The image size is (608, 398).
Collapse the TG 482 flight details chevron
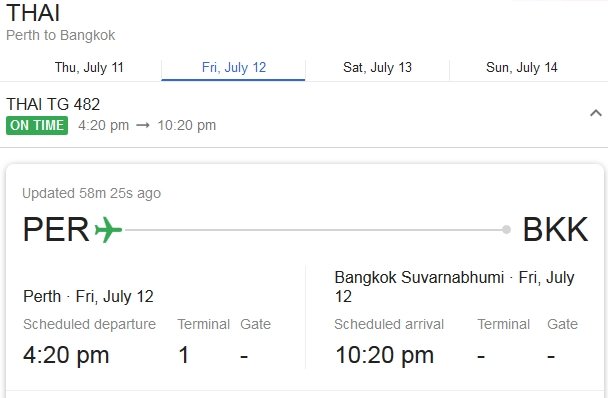click(x=596, y=113)
